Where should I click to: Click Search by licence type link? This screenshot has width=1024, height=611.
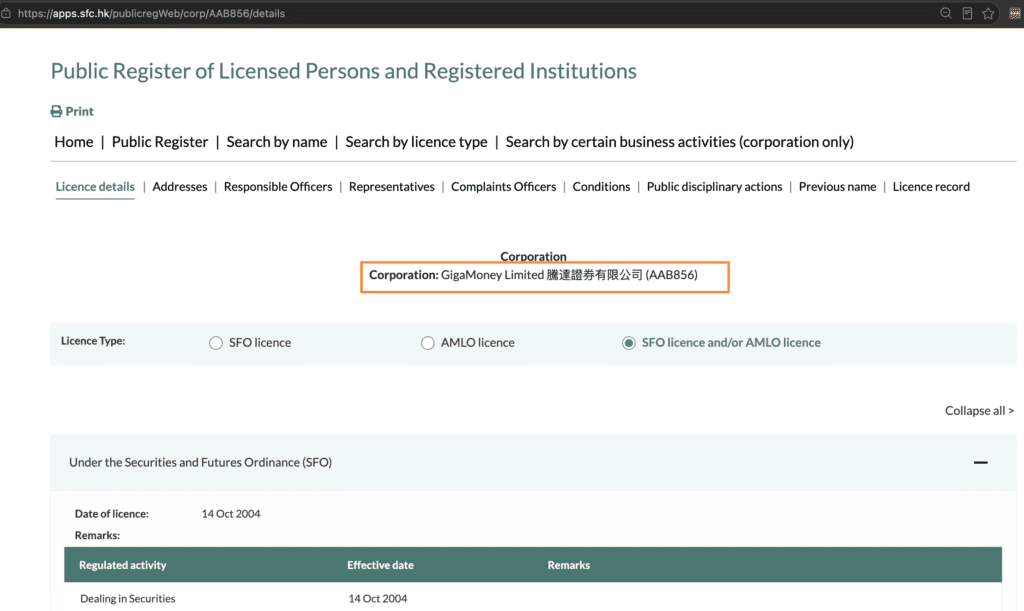click(416, 142)
